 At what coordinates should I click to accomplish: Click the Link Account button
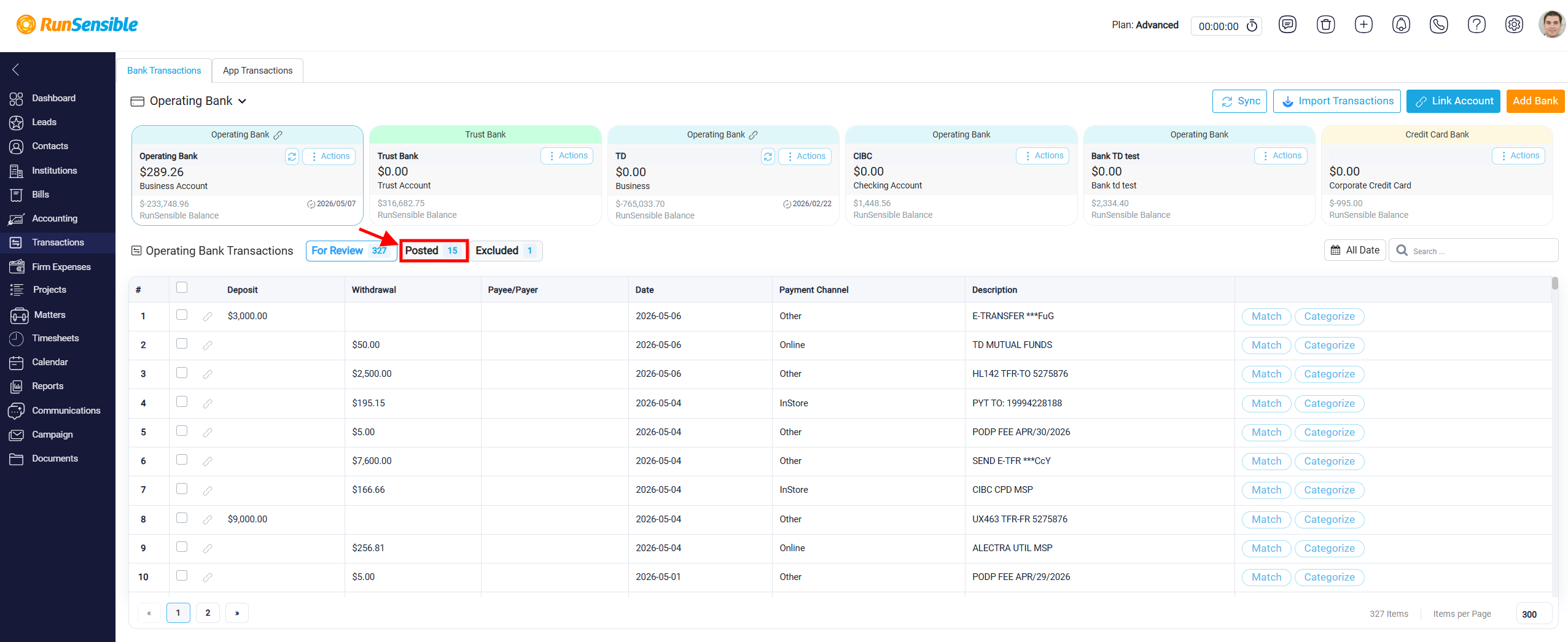click(1453, 101)
